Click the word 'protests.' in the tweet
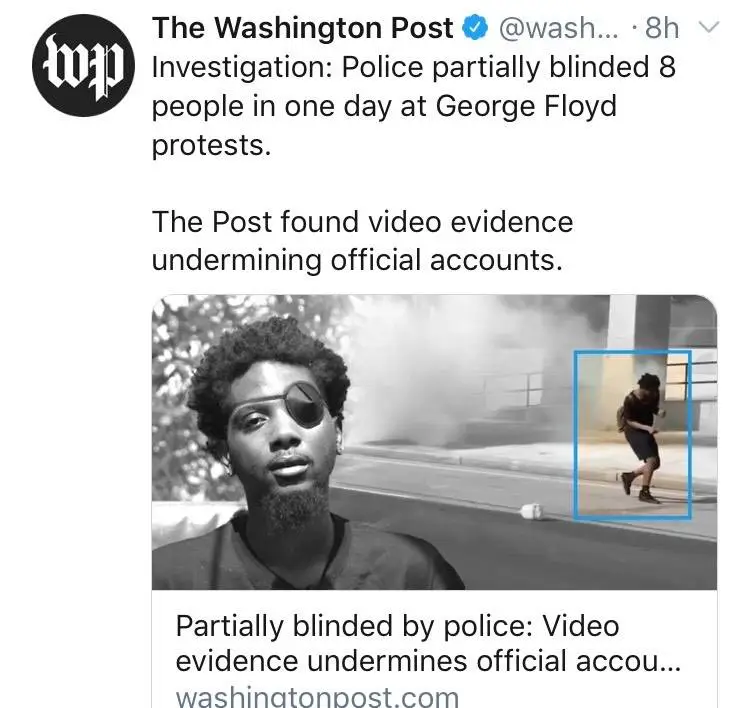750x708 pixels. [211, 145]
